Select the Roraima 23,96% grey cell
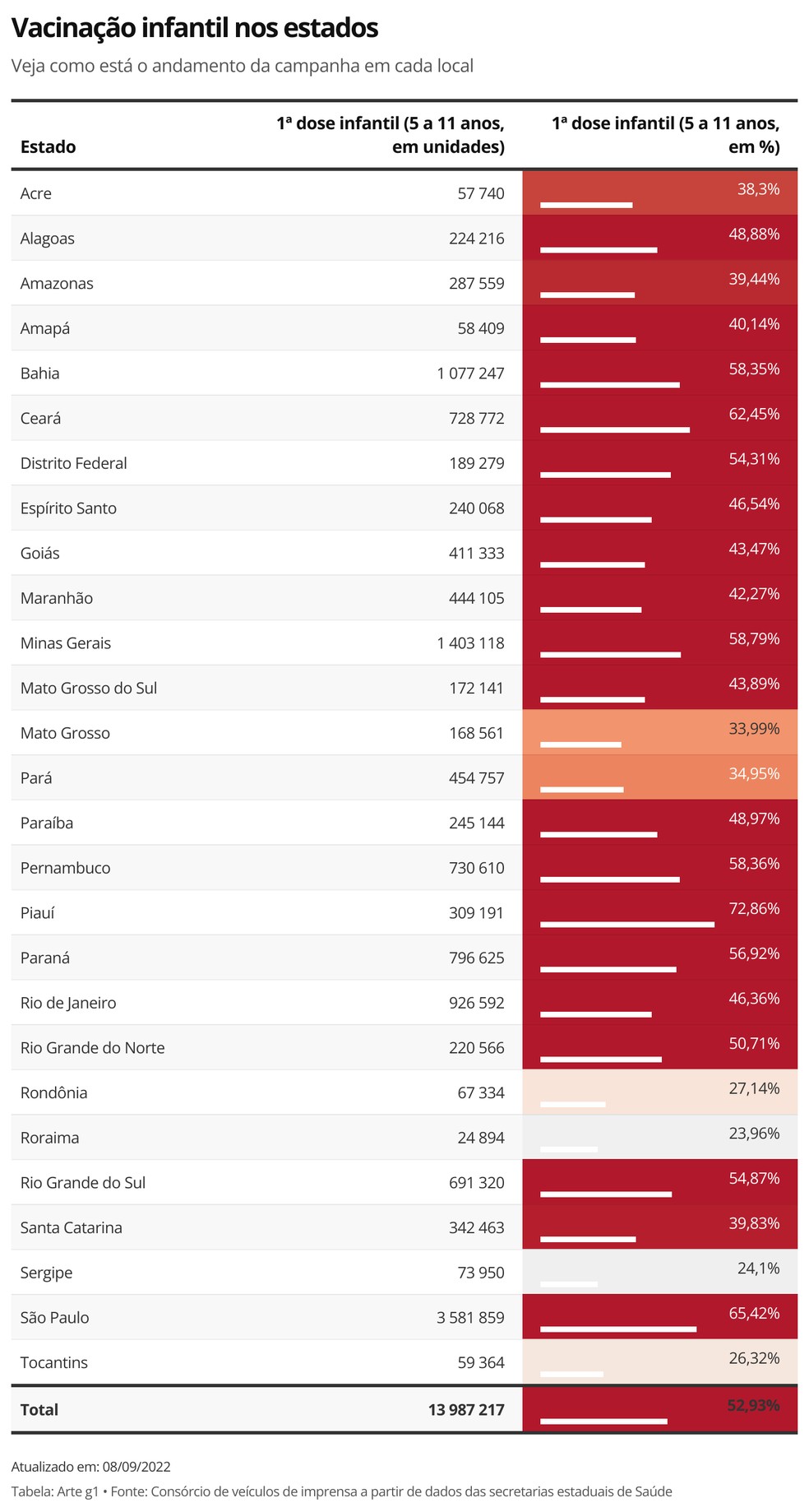The image size is (809, 1512). pos(659,1137)
